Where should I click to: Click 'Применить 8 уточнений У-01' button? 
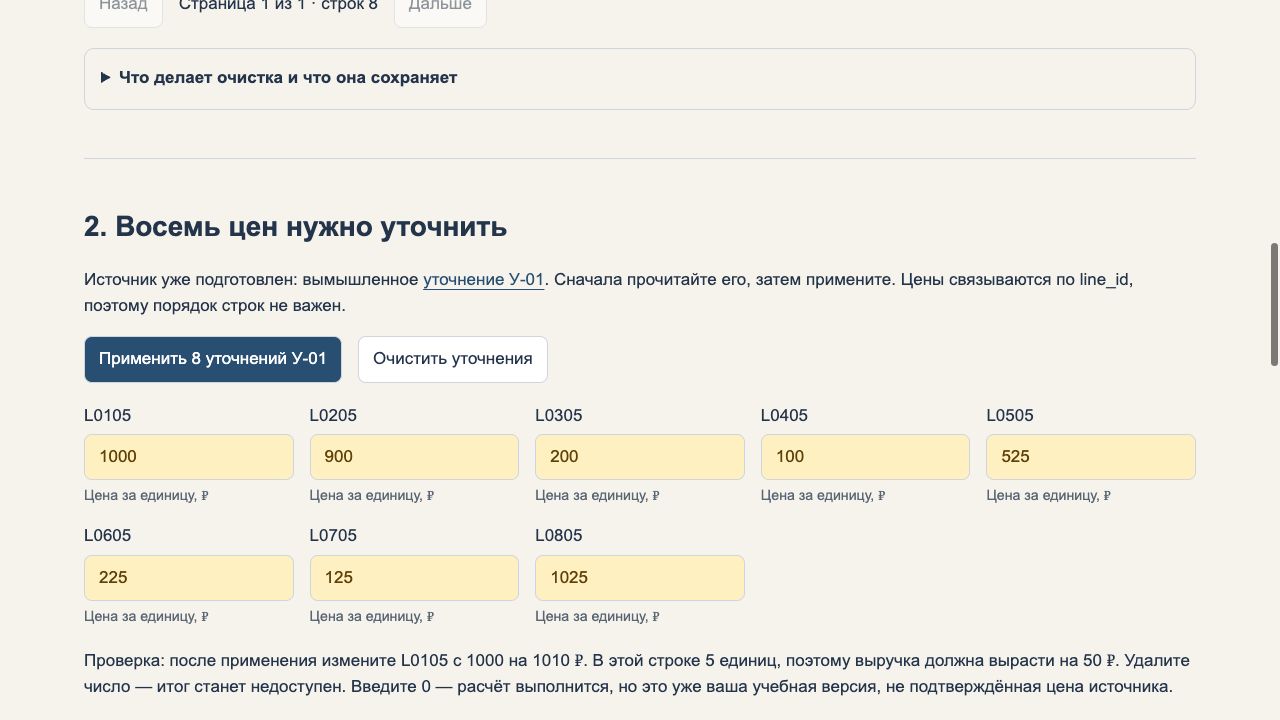[213, 359]
